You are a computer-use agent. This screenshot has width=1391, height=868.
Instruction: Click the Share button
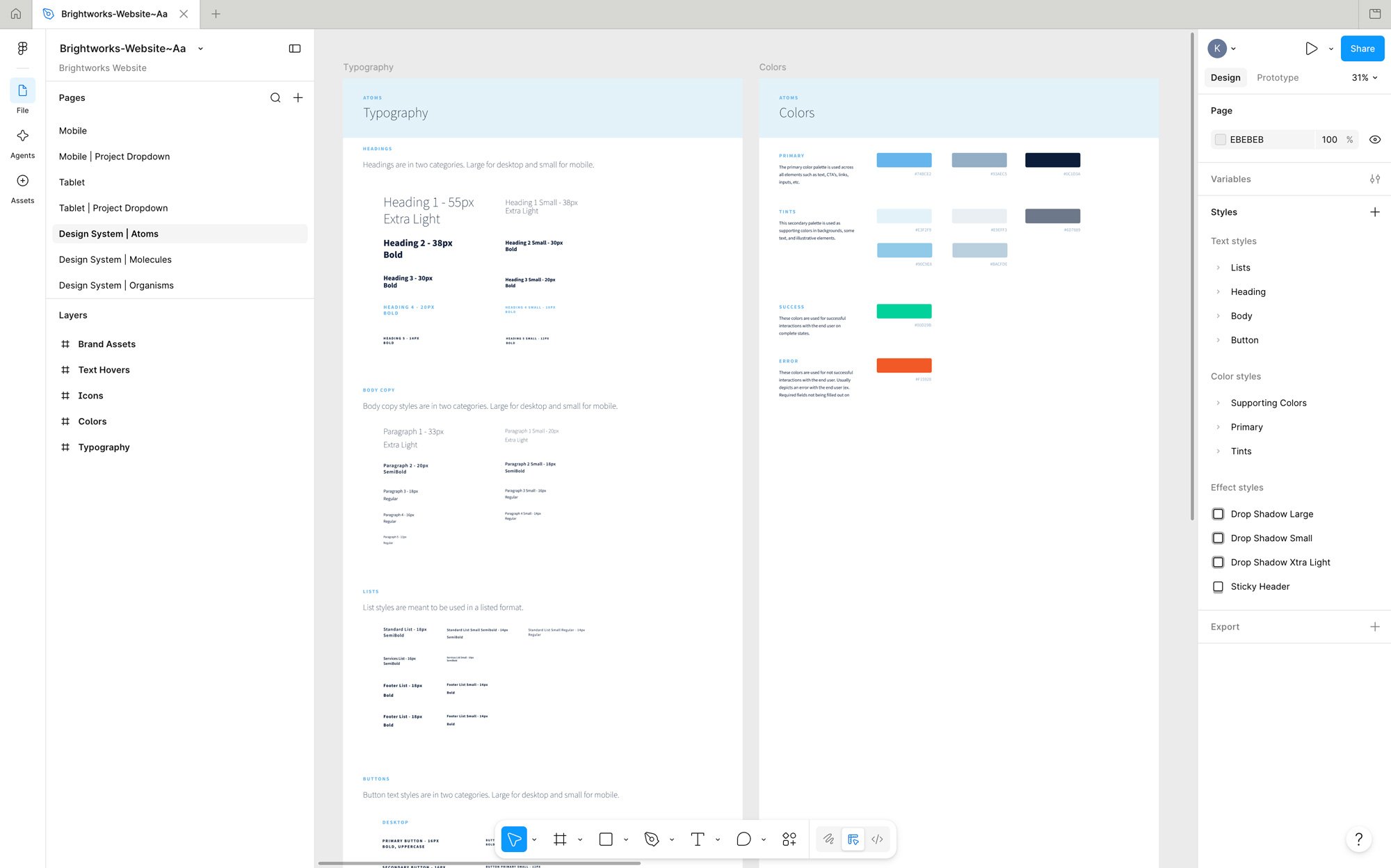1362,49
